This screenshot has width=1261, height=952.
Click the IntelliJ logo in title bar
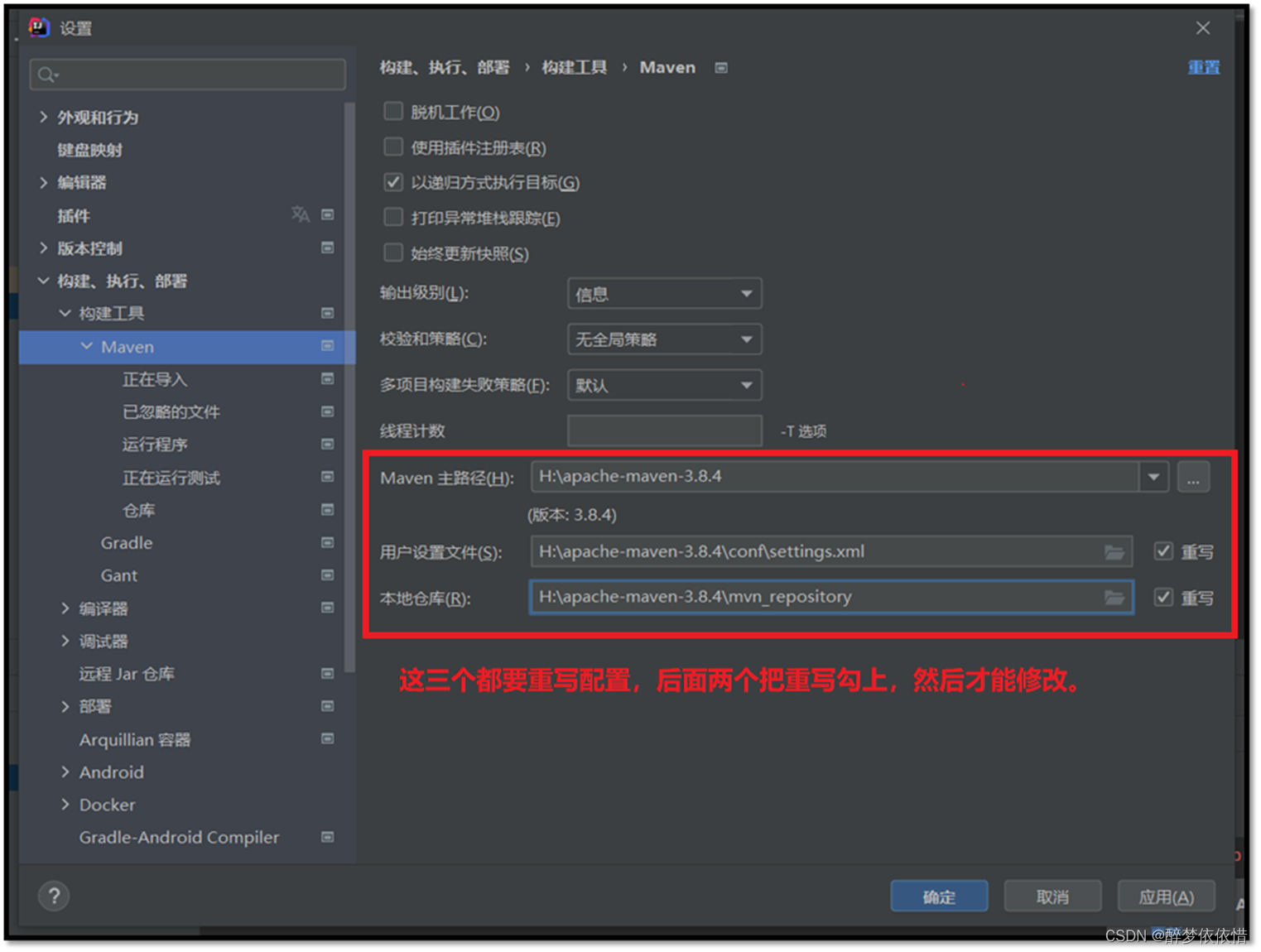coord(39,27)
